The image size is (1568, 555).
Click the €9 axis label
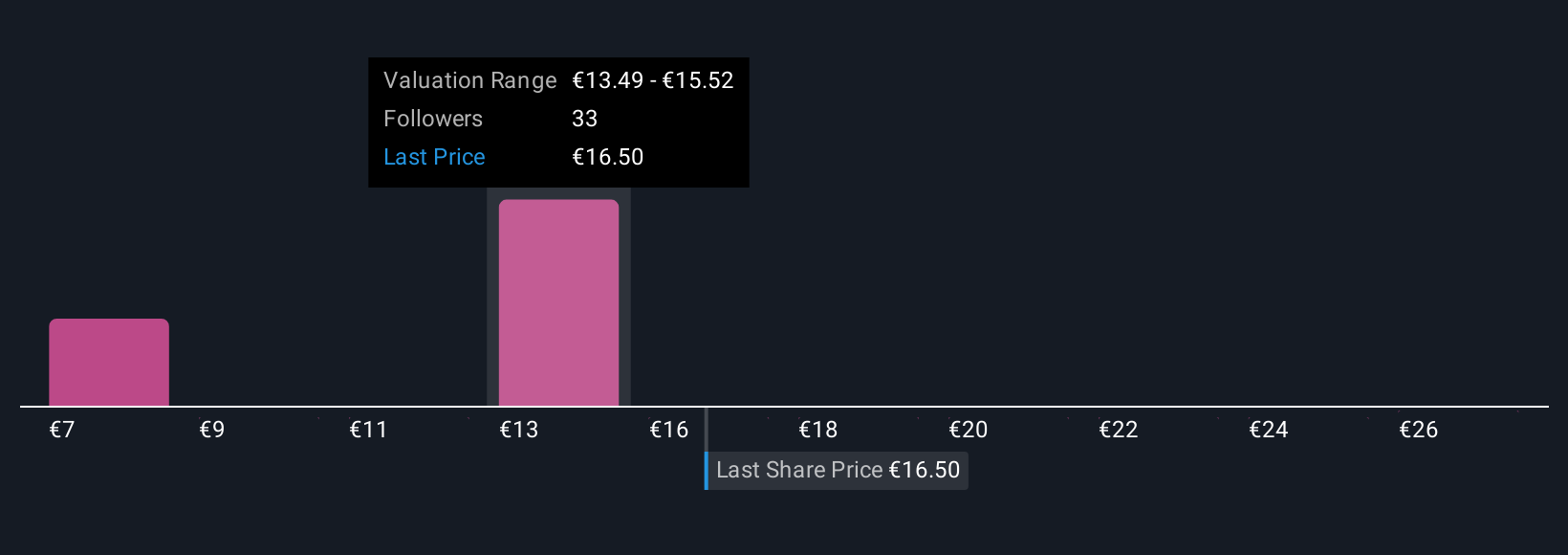[x=212, y=430]
